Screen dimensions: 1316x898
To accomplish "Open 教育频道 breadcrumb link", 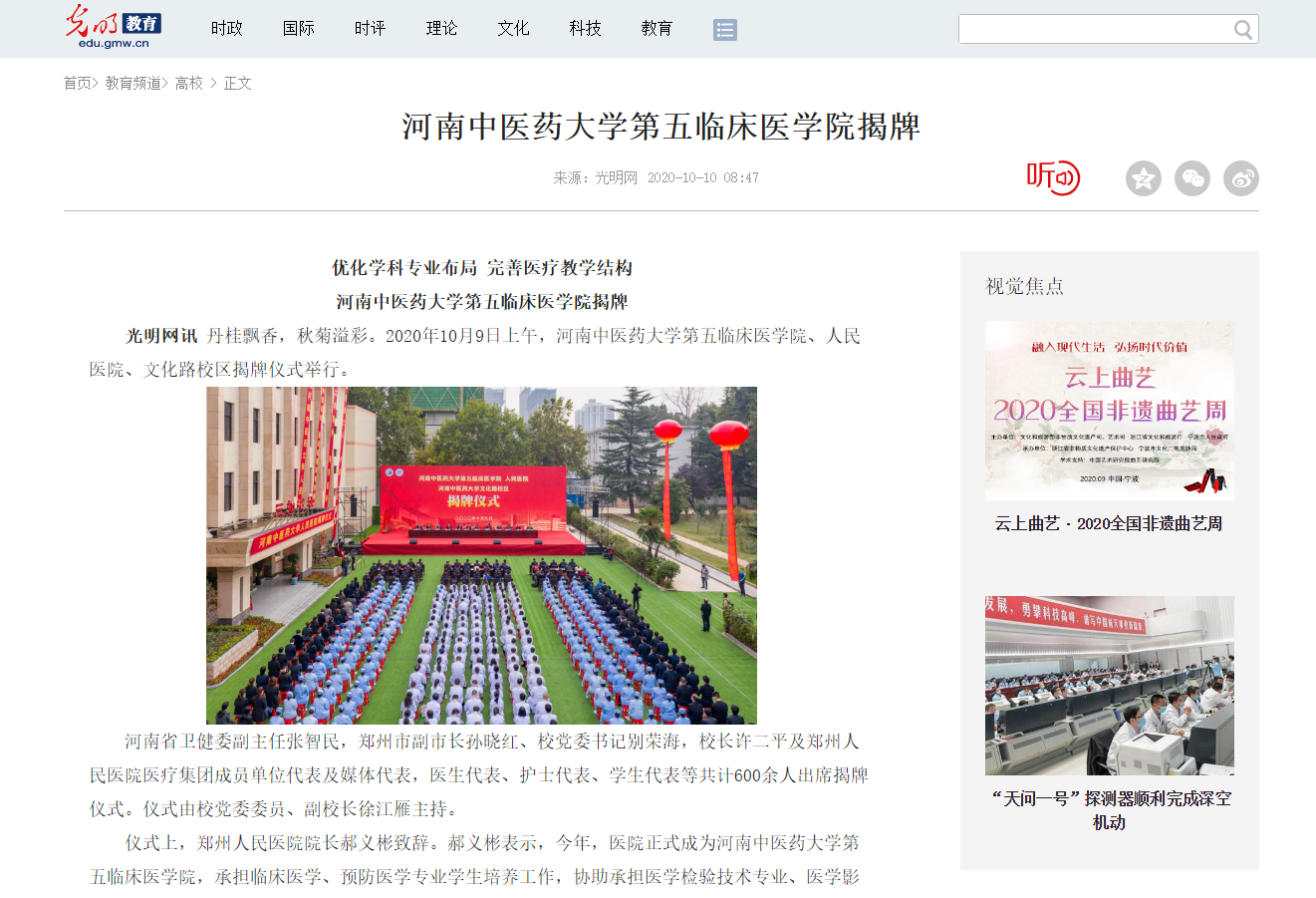I will (x=132, y=84).
